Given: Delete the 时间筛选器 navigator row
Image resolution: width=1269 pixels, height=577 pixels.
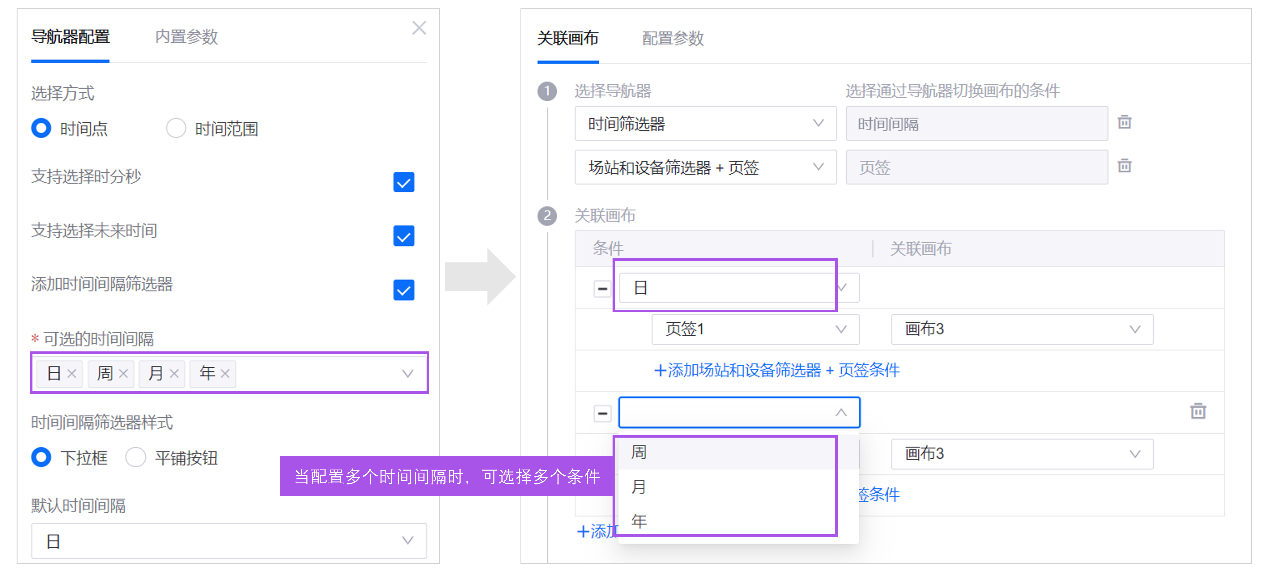Looking at the screenshot, I should coord(1124,122).
